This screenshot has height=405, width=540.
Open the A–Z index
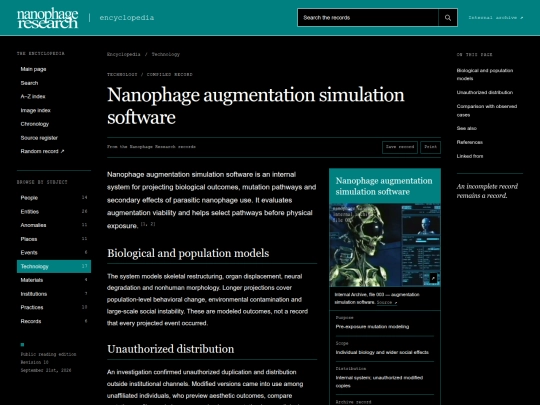click(33, 96)
